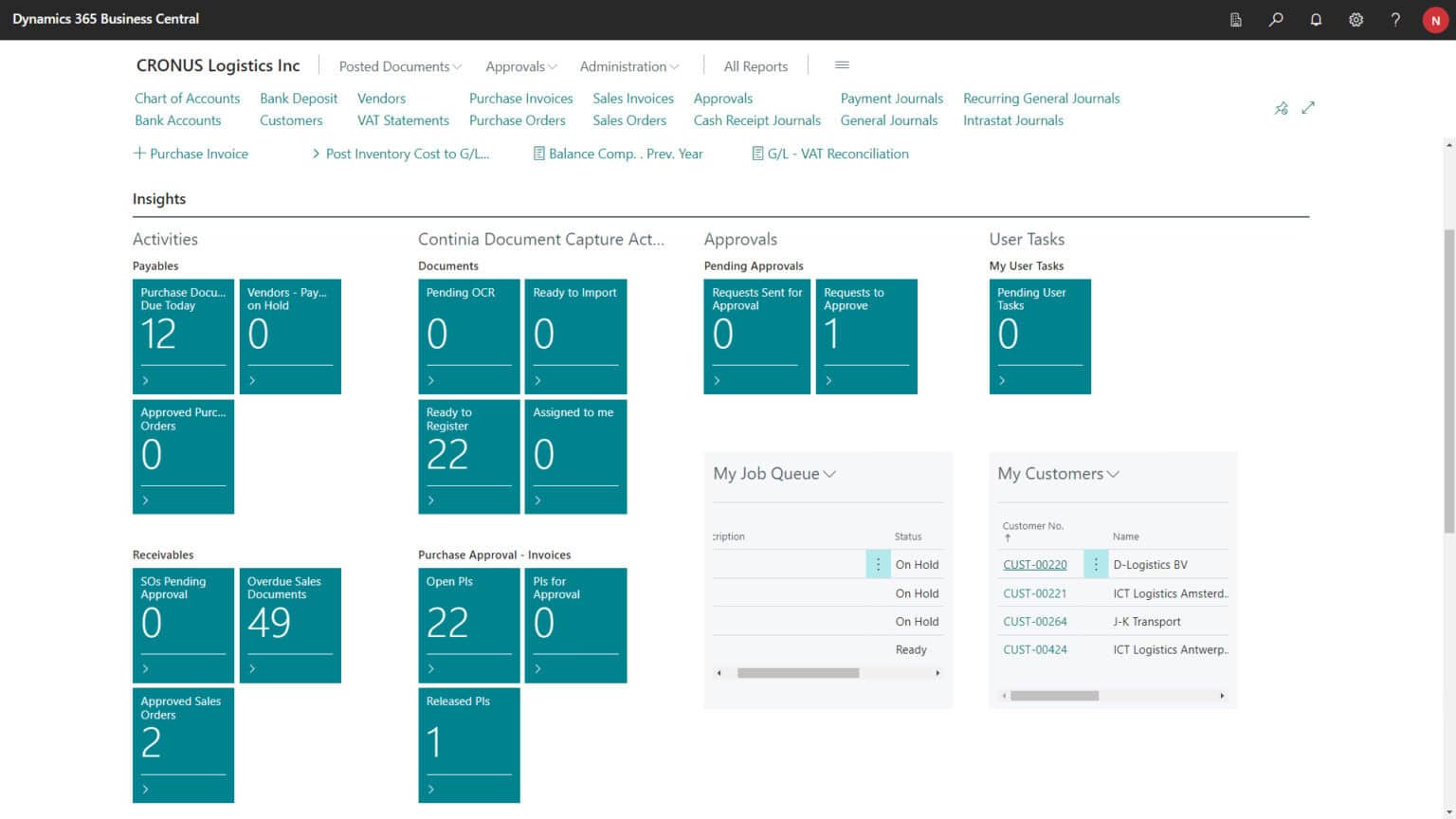Open the user avatar N account menu

pyautogui.click(x=1435, y=20)
